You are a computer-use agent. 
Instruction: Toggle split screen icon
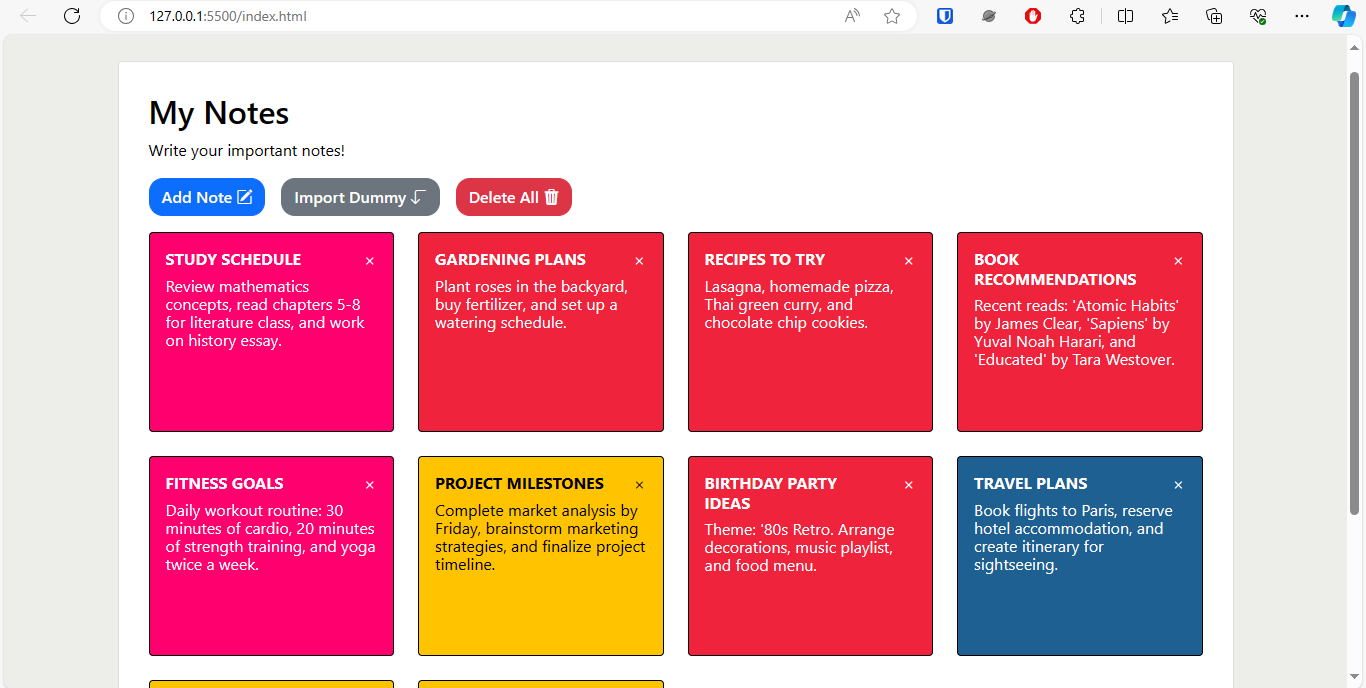pos(1125,16)
